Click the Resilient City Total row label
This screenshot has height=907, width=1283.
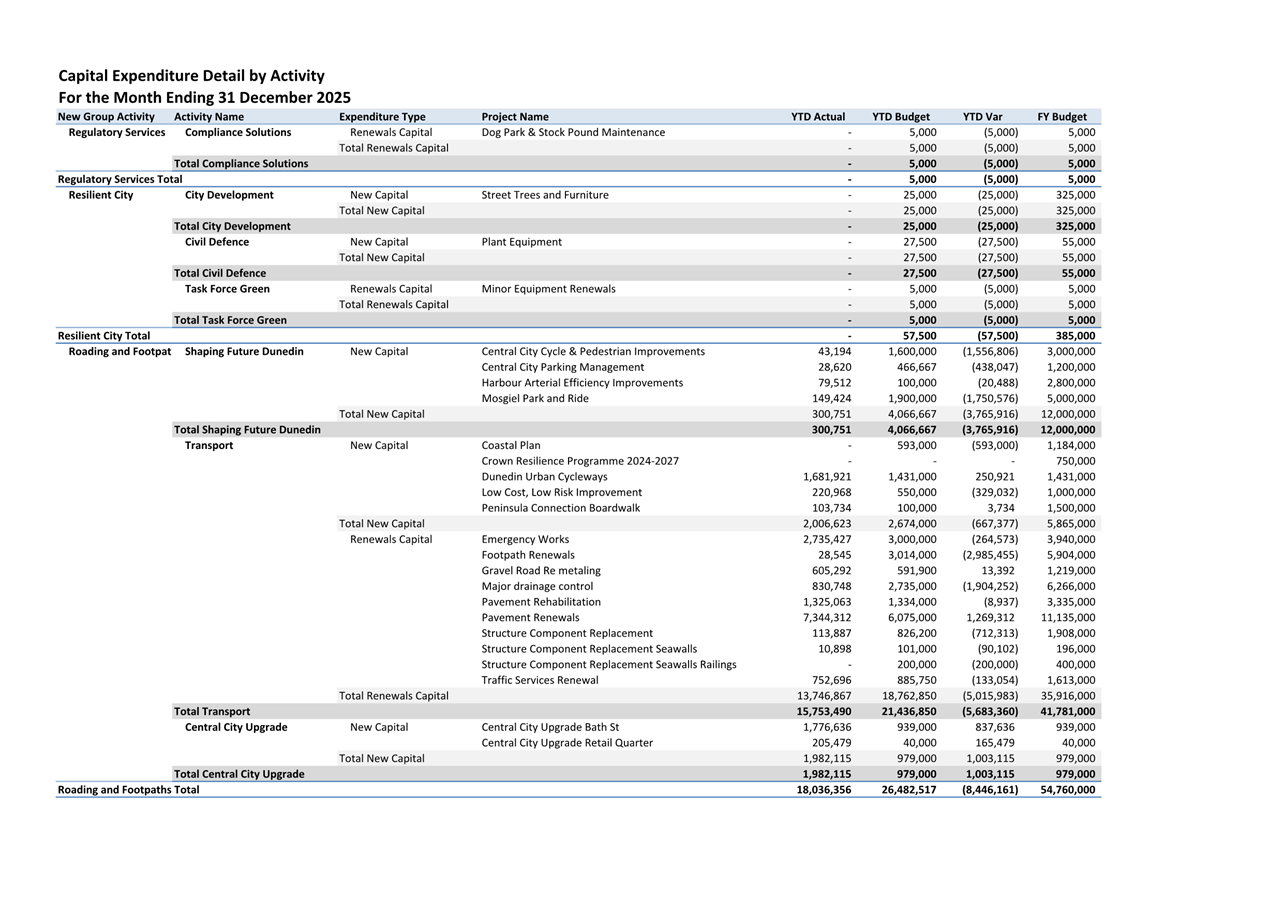tap(104, 336)
